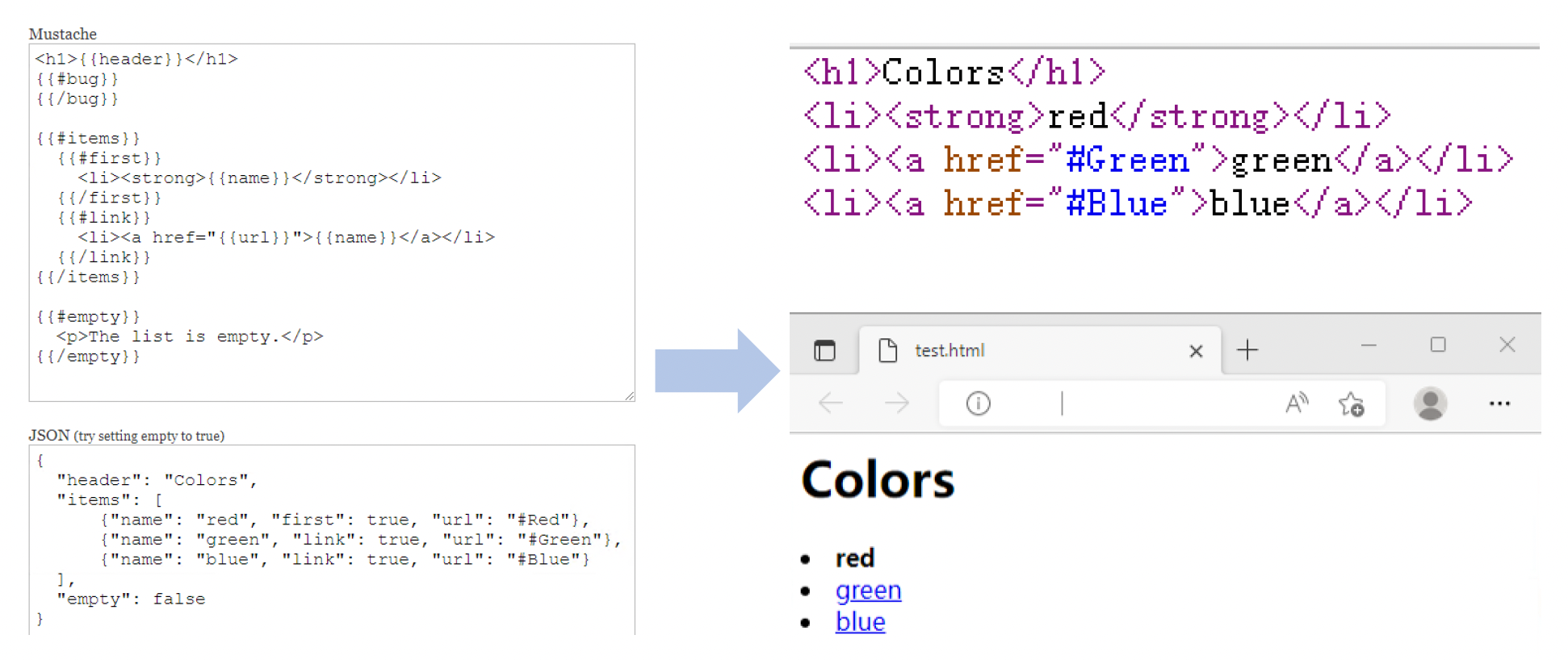Image resolution: width=1568 pixels, height=660 pixels.
Task: View site information icon
Action: 978,403
